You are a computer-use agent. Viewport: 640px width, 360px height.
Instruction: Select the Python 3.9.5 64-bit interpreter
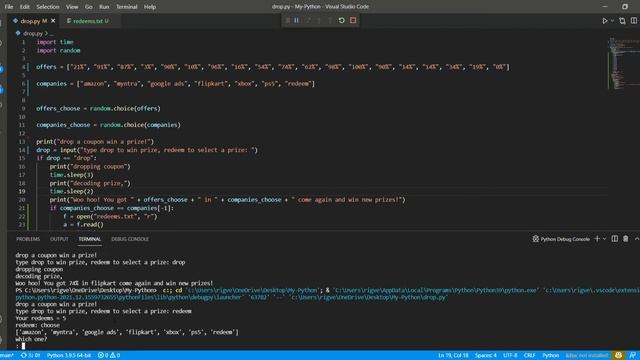click(x=69, y=356)
